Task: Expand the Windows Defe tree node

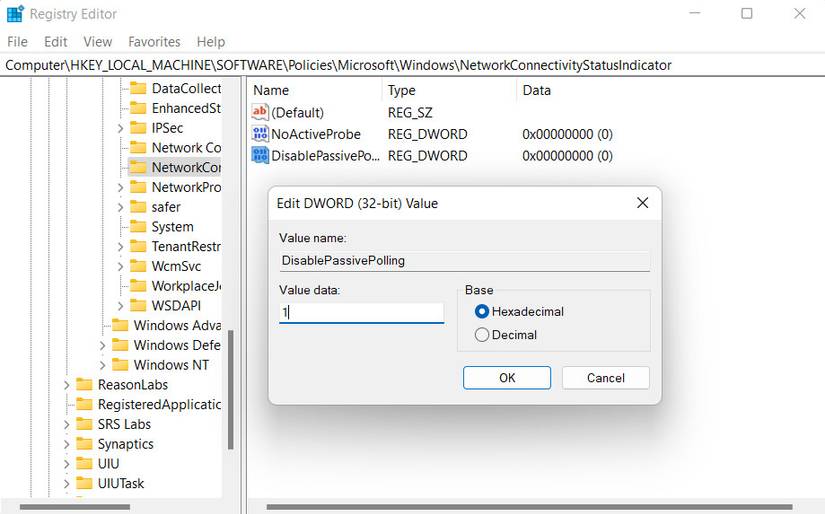Action: [103, 345]
